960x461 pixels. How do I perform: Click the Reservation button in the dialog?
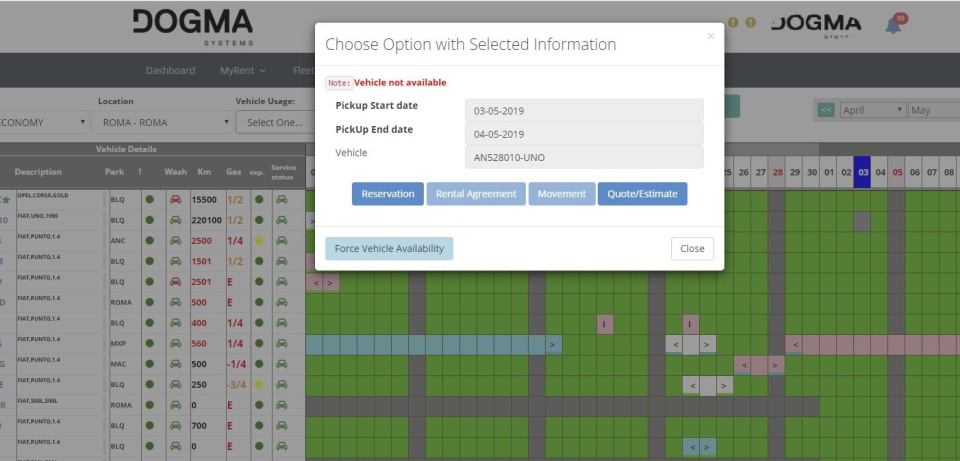388,193
